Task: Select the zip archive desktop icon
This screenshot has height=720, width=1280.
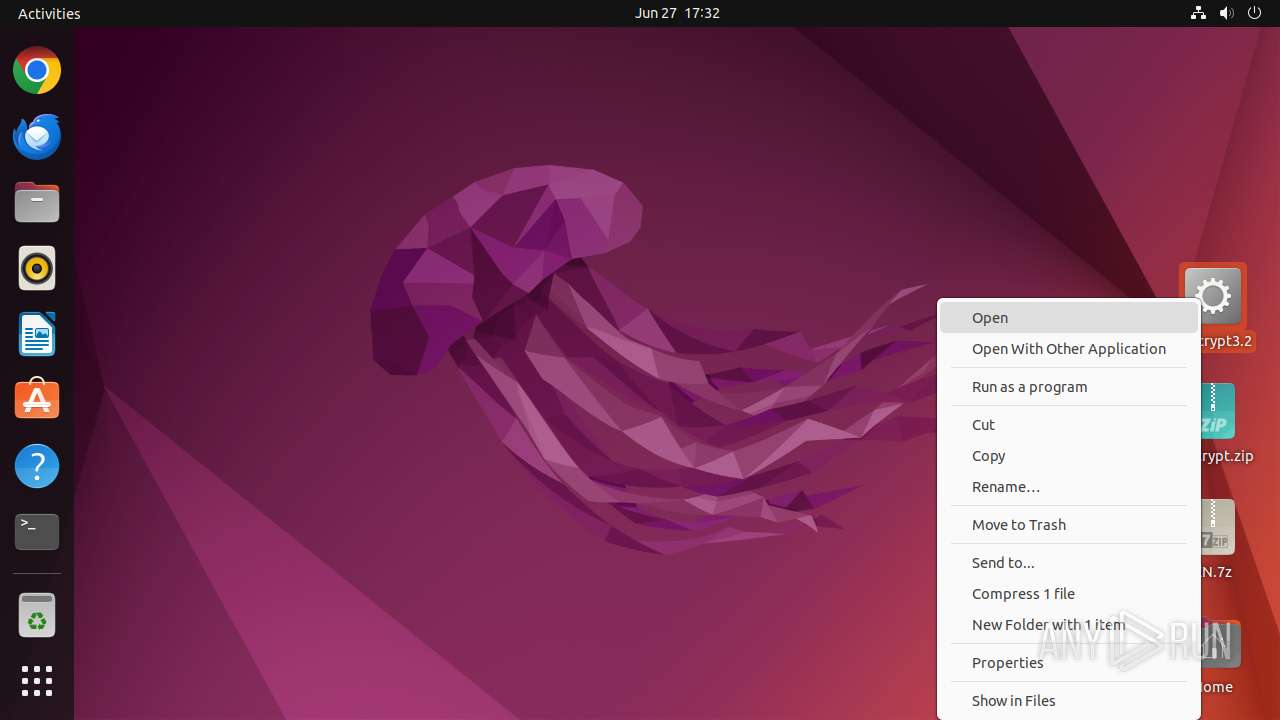Action: pyautogui.click(x=1216, y=411)
